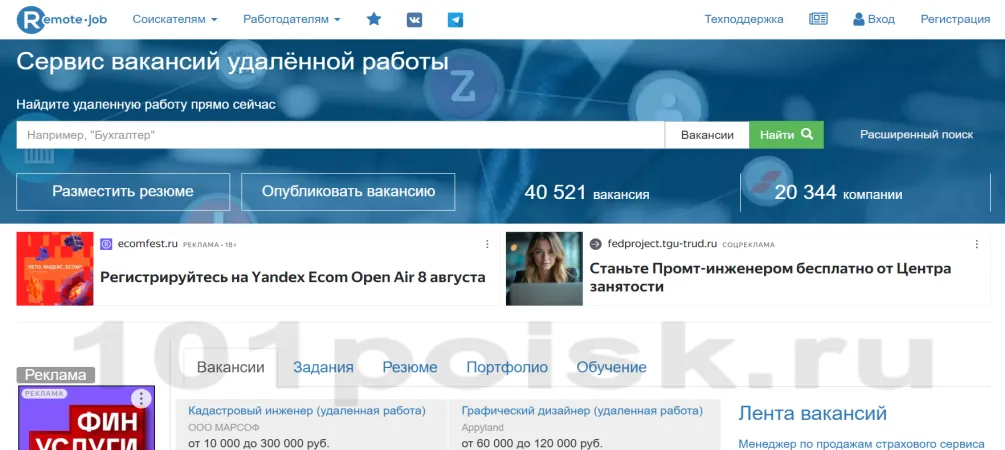The width and height of the screenshot is (1005, 450).
Task: Switch to the Вакансии tab
Action: click(x=231, y=367)
